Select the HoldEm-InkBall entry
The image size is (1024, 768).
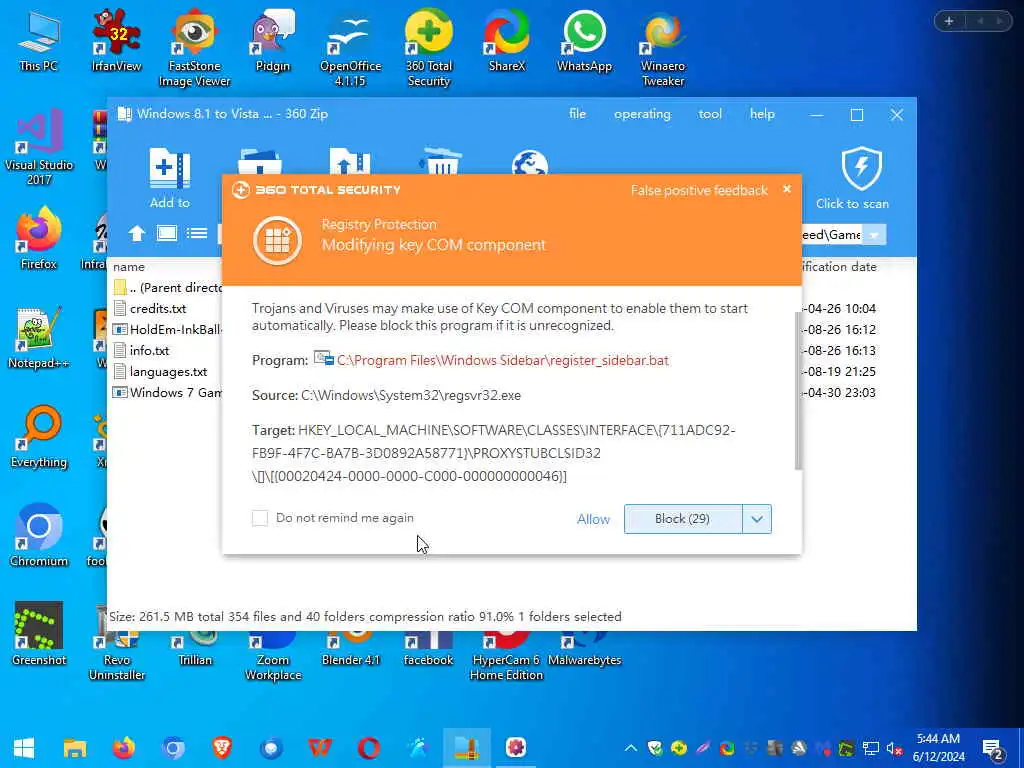[167, 330]
